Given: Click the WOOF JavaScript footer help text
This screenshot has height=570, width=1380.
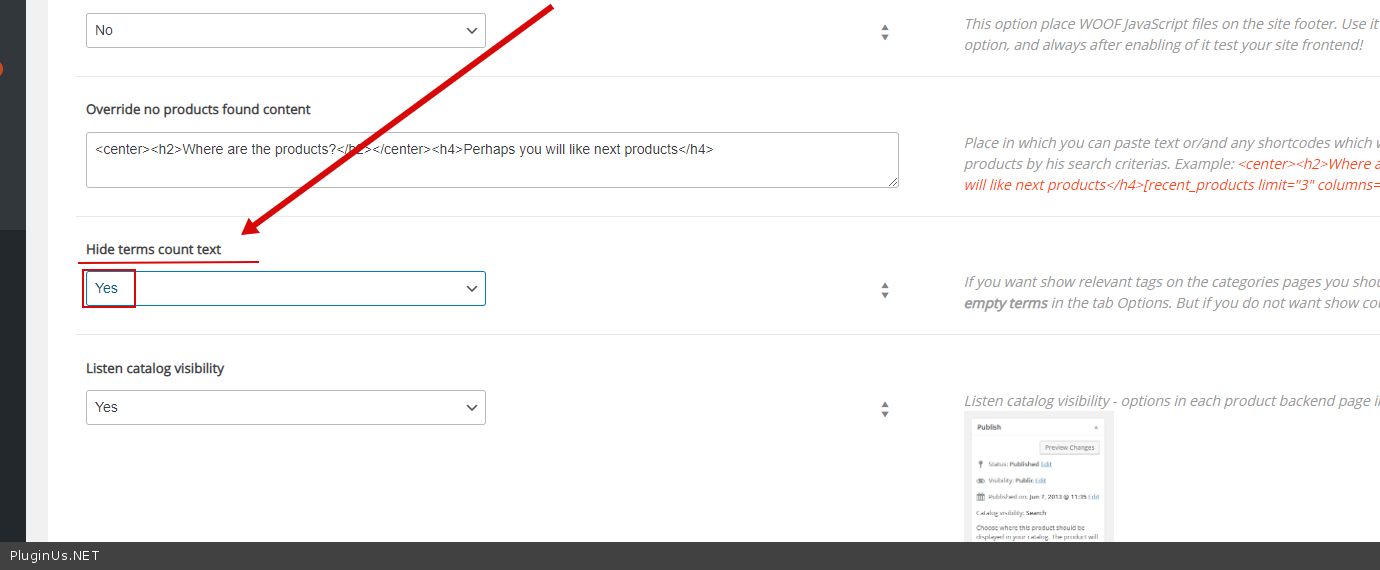Looking at the screenshot, I should point(1172,34).
